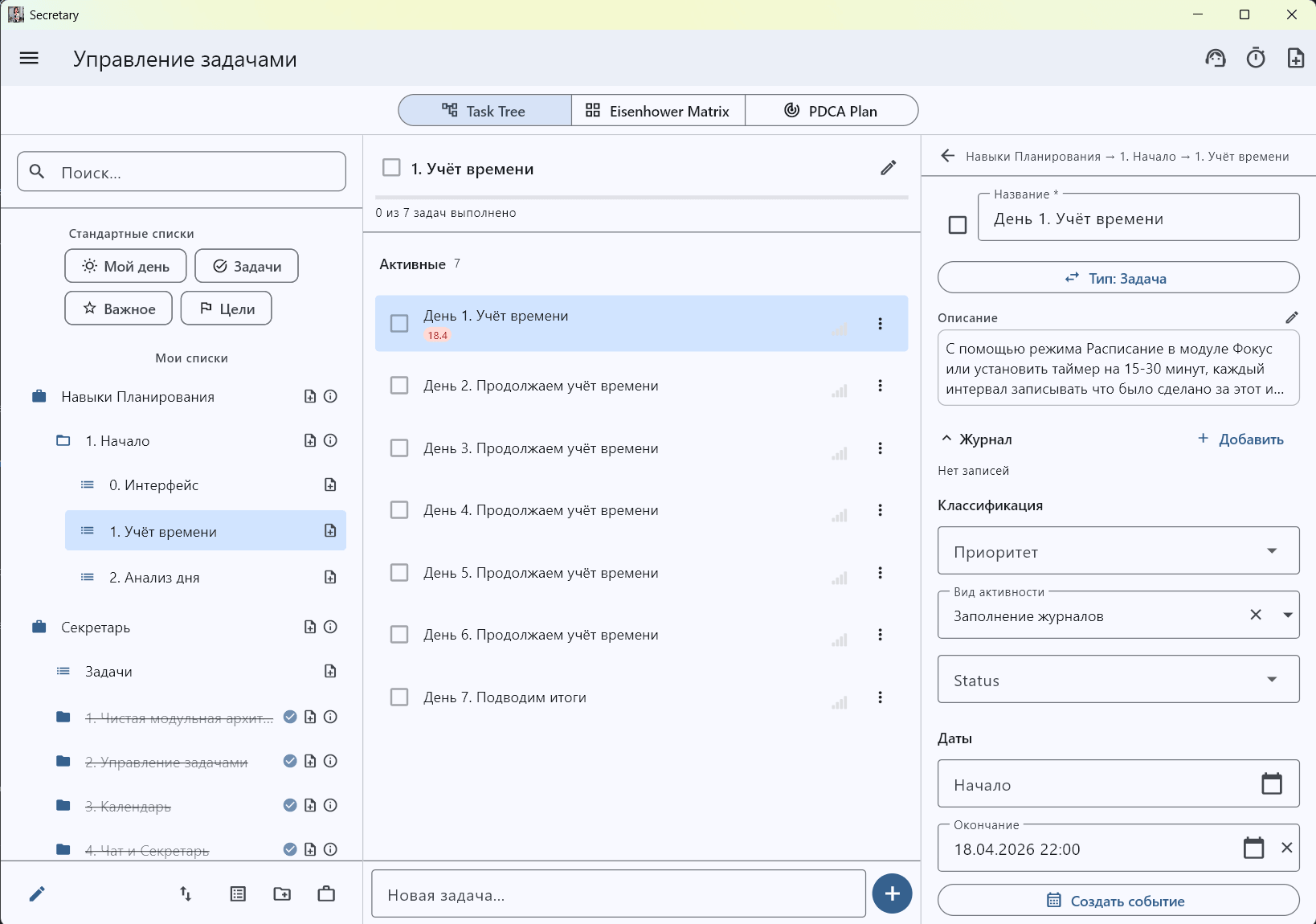Image resolution: width=1316 pixels, height=924 pixels.
Task: Add task to 2. Анализ дня list
Action: pyautogui.click(x=330, y=577)
